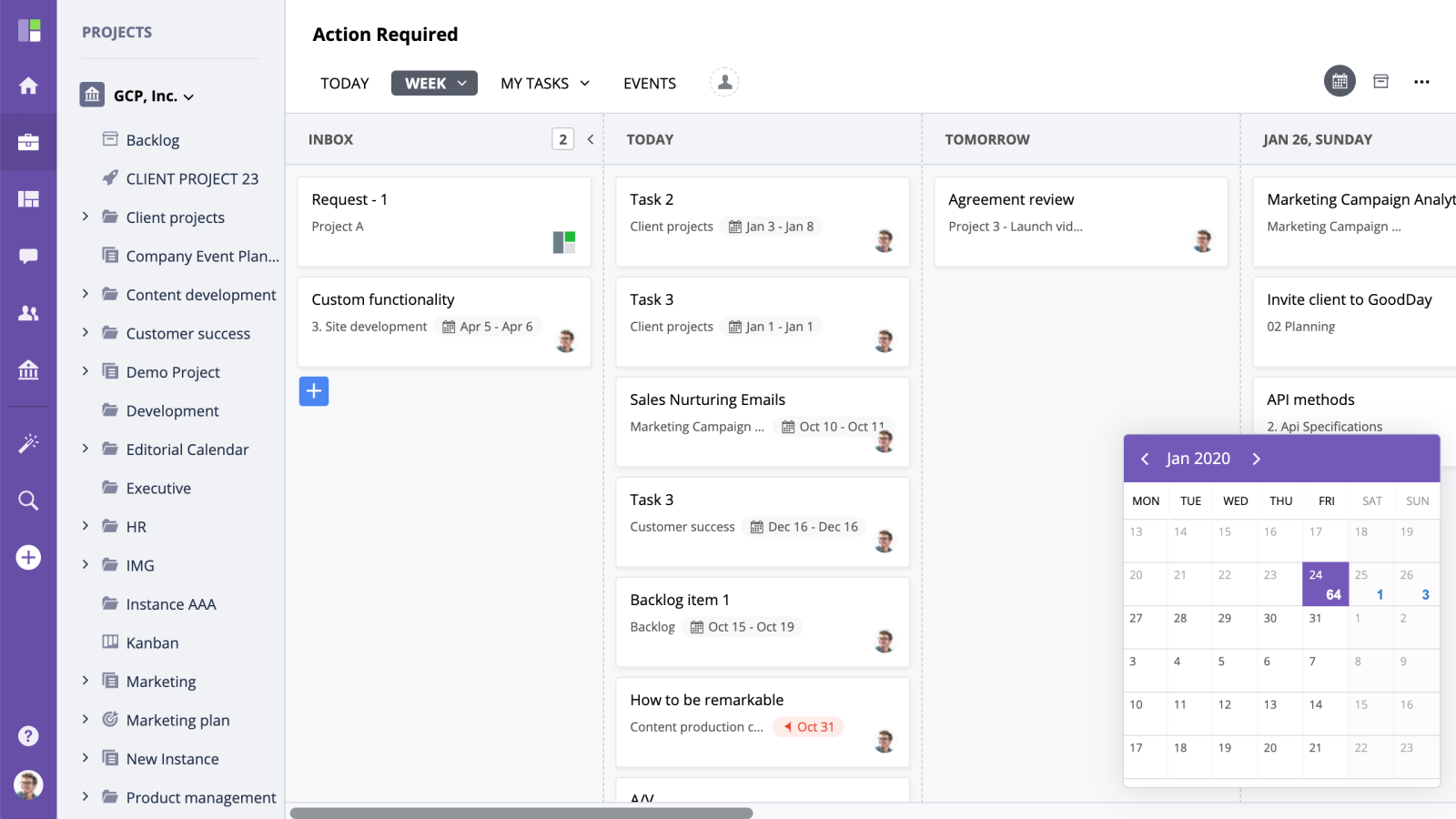Open the Home icon in sidebar
The height and width of the screenshot is (819, 1456).
pos(28,86)
